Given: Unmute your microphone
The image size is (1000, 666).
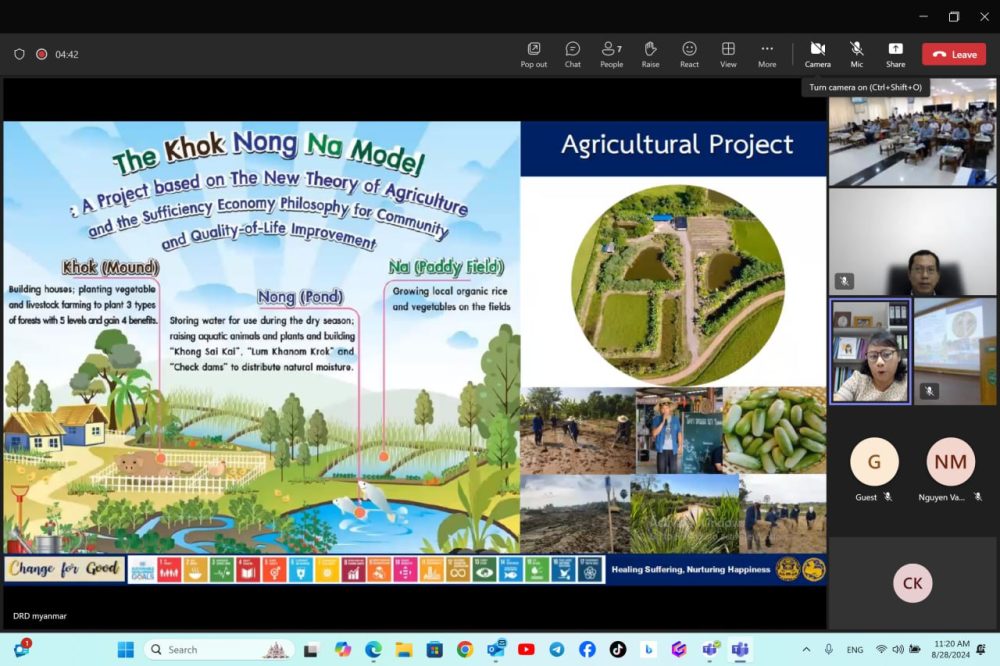Looking at the screenshot, I should [x=856, y=54].
